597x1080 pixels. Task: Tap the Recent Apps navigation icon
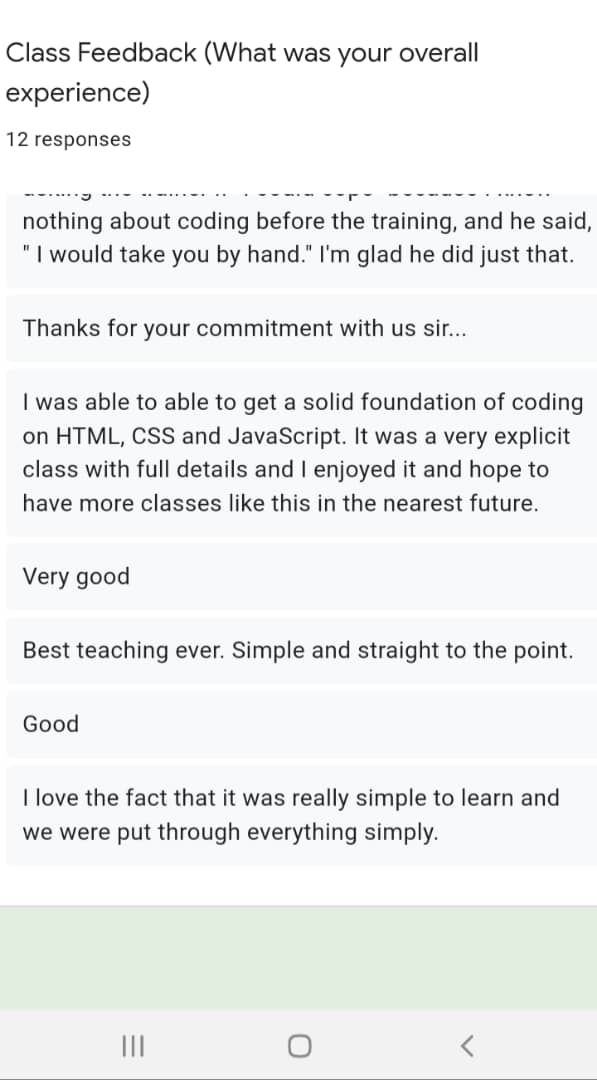(134, 1045)
